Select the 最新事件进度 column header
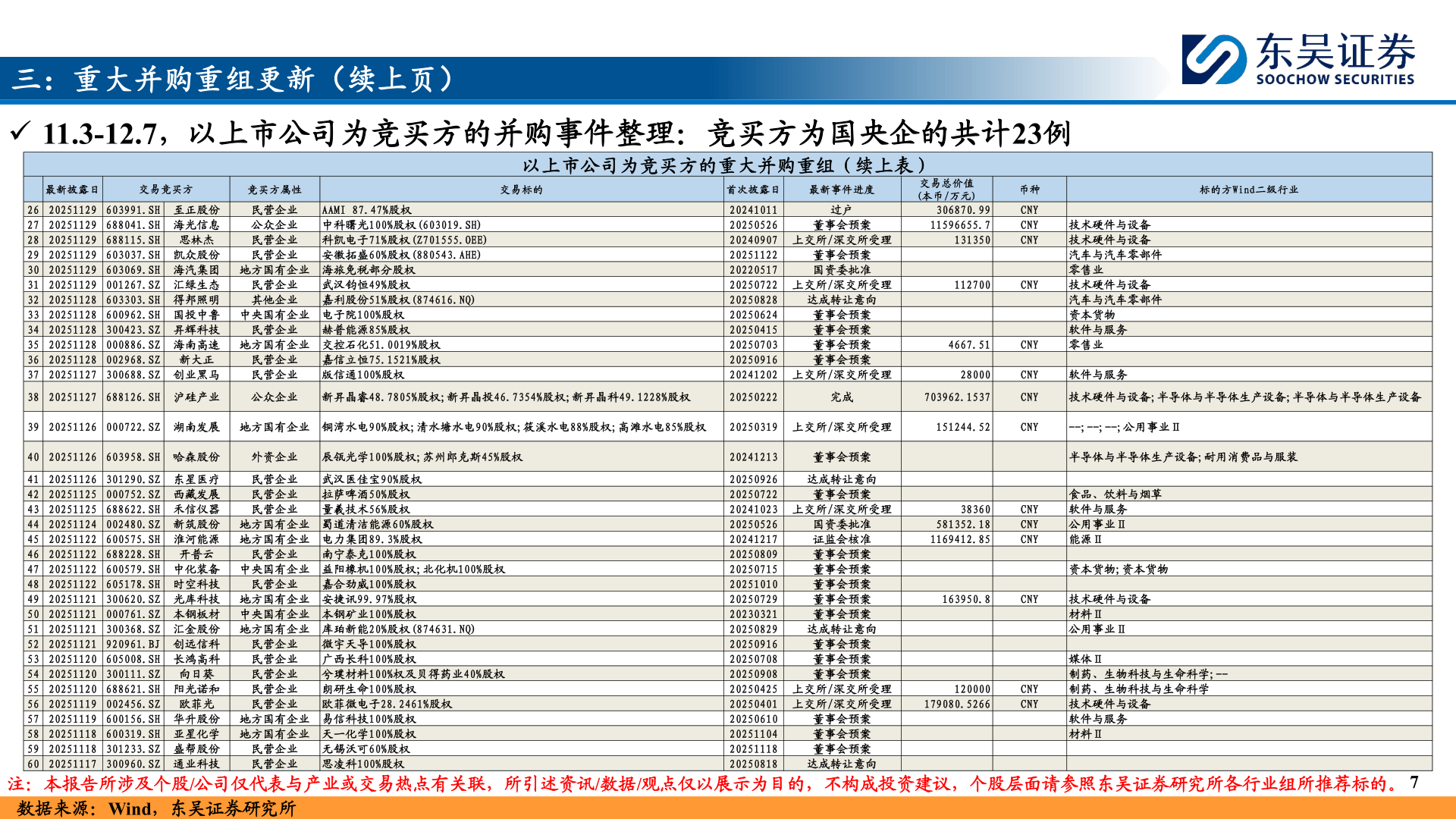This screenshot has height=819, width=1456. 842,190
